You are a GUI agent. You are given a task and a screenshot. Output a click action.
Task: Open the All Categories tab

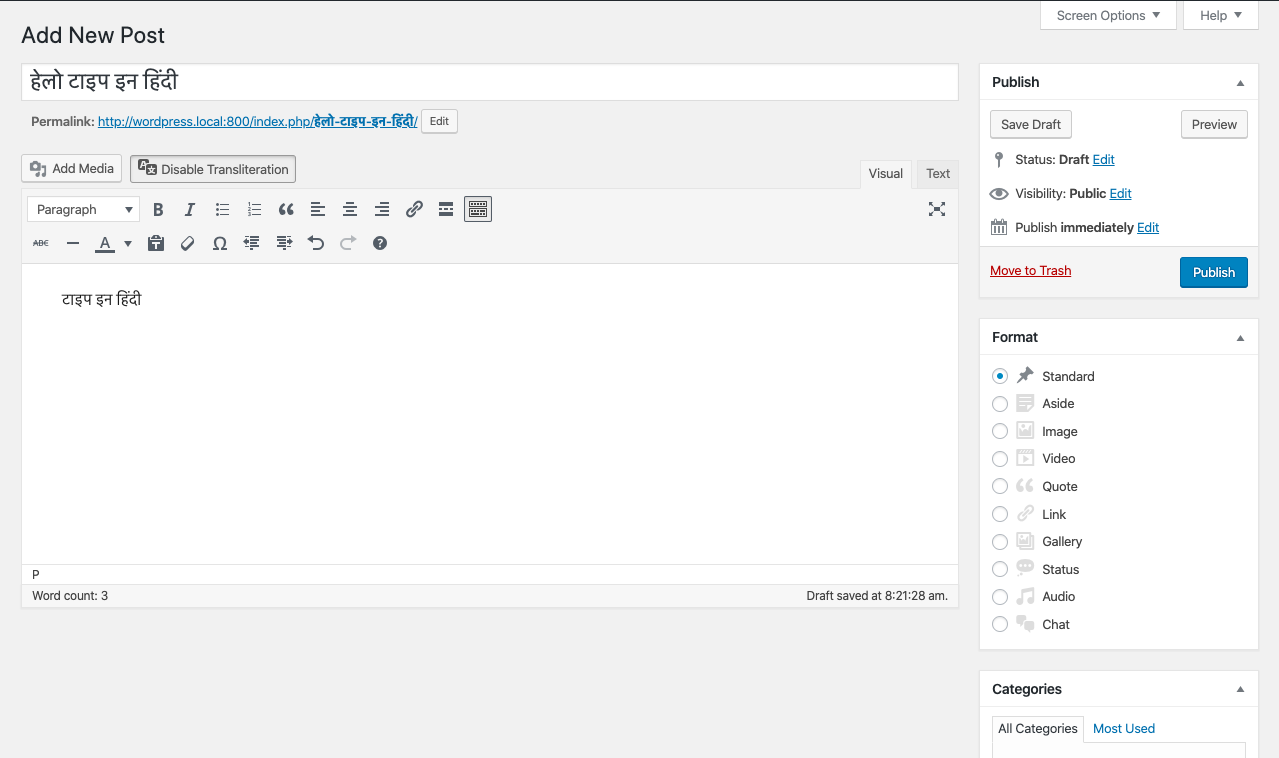pyautogui.click(x=1038, y=728)
